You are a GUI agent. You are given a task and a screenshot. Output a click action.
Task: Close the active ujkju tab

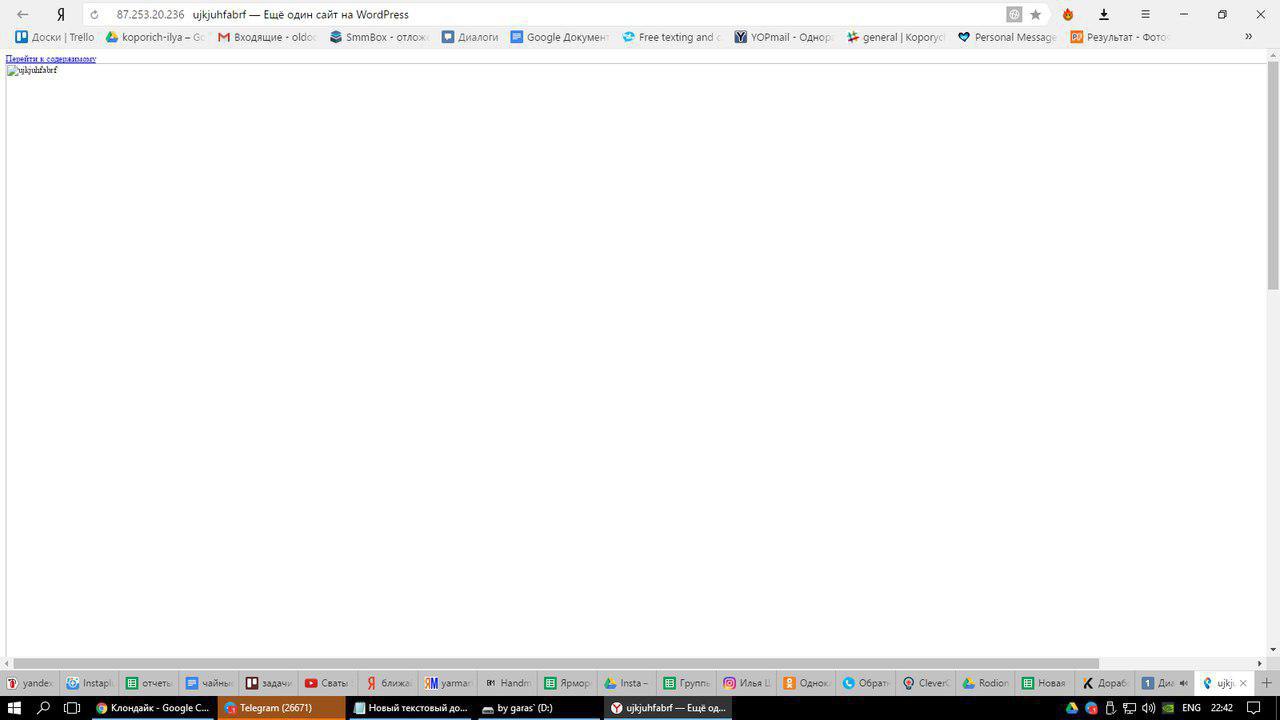coord(1243,683)
